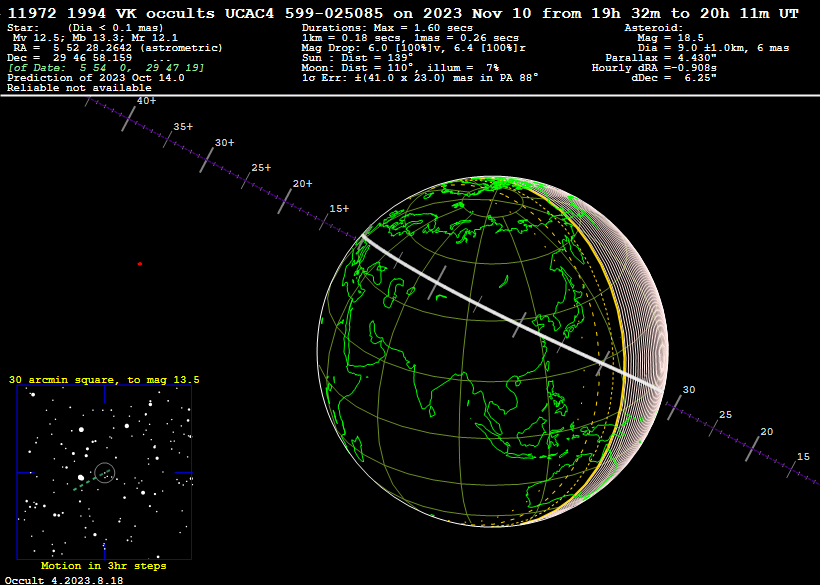Image resolution: width=820 pixels, height=585 pixels.
Task: Click '1km = 0.18 secs, 1mas = 0.26 secs'
Action: (410, 38)
